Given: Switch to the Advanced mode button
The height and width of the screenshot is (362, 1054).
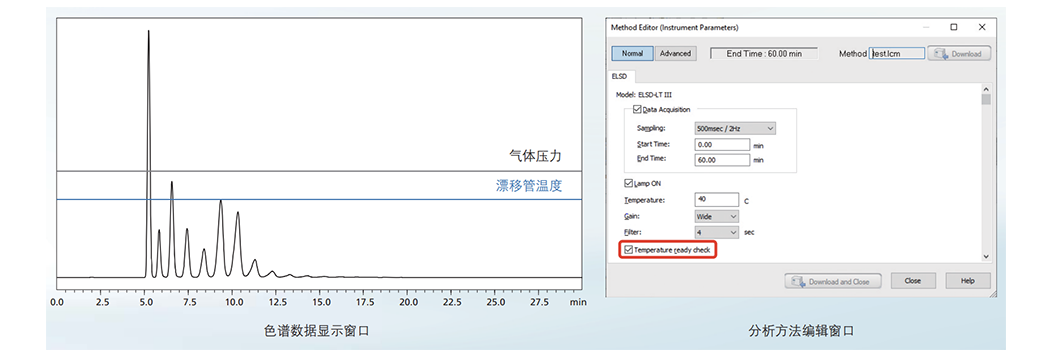Looking at the screenshot, I should click(x=675, y=54).
